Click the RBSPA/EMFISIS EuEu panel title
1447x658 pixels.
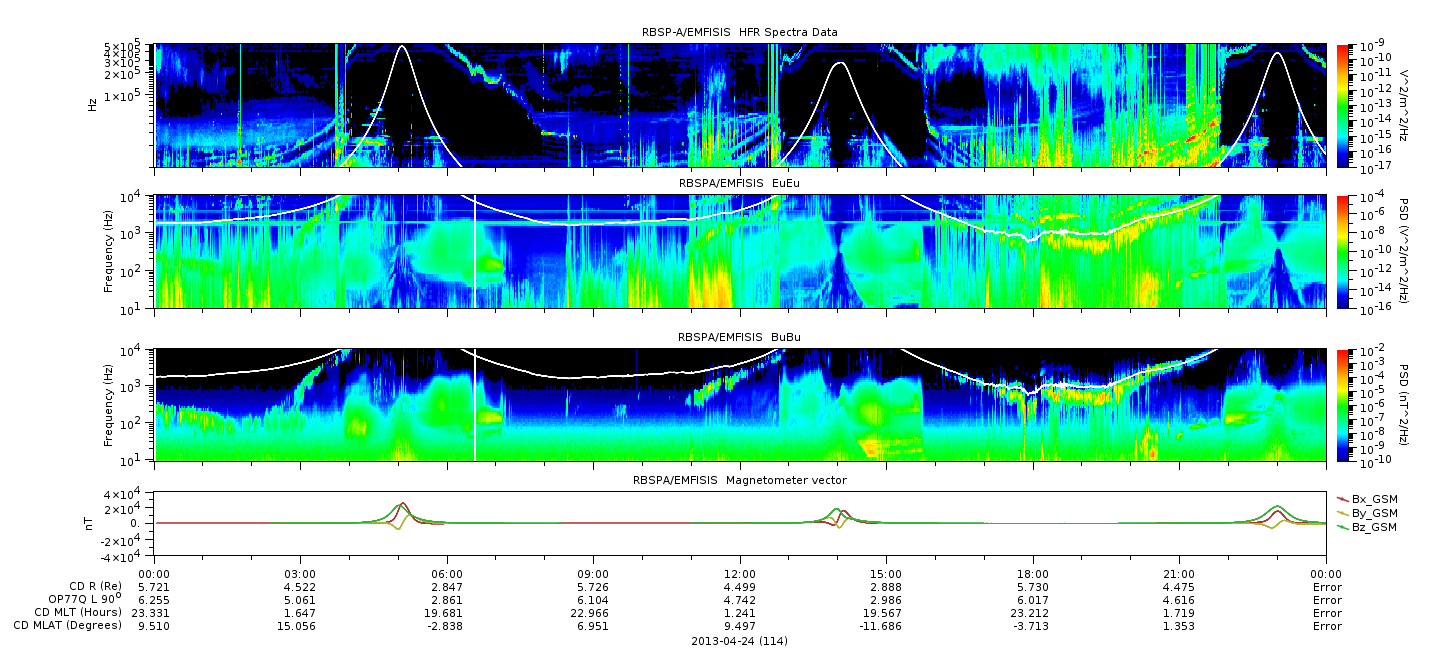pos(739,183)
